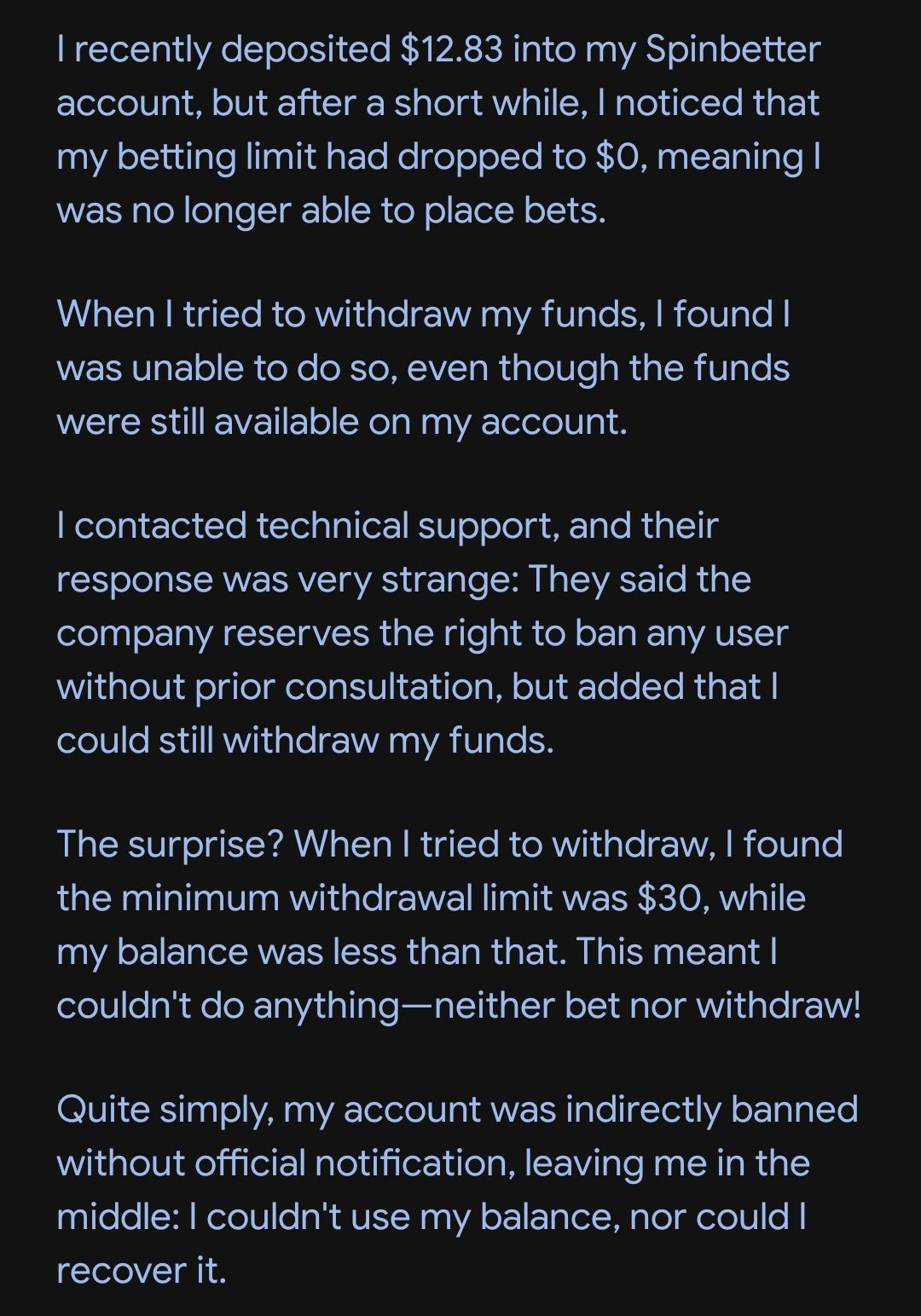The height and width of the screenshot is (1316, 921).
Task: Click the words "Quite simply"
Action: pyautogui.click(x=165, y=1110)
